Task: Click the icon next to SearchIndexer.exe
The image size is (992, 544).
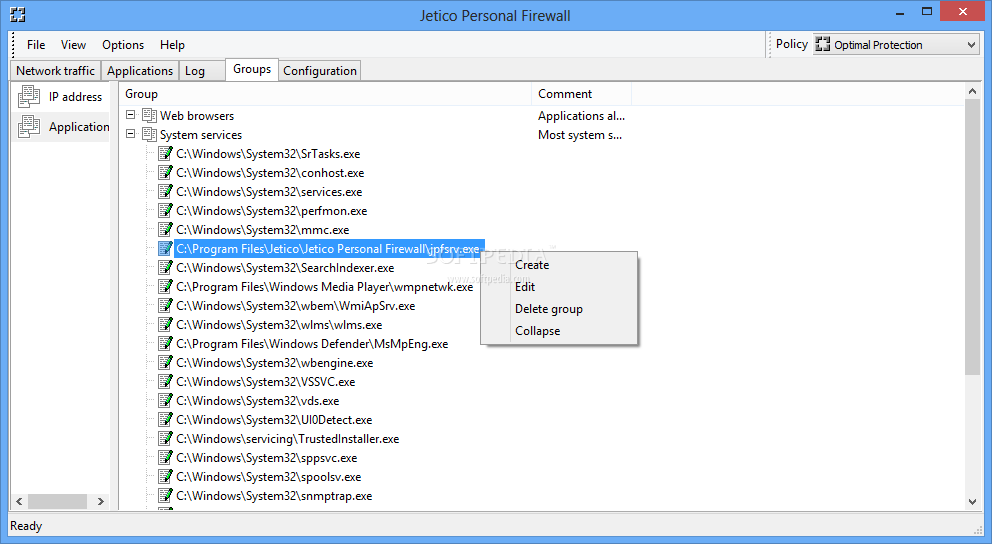Action: coord(165,267)
